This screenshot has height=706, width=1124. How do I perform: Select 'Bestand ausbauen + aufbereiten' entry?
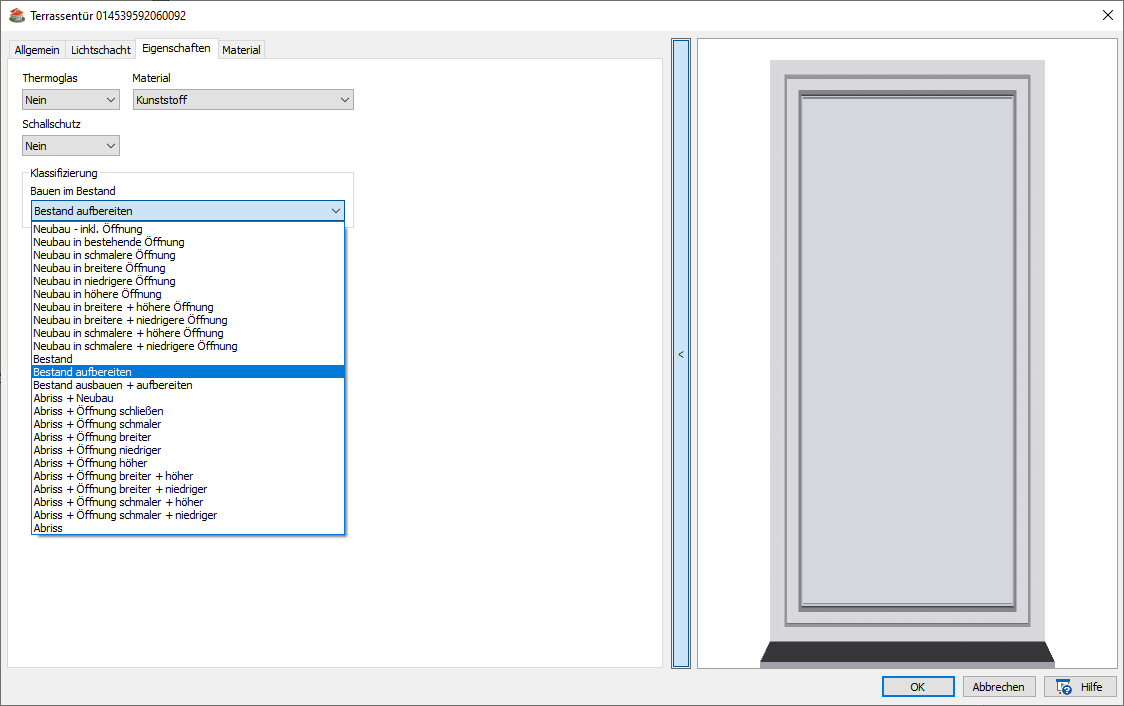pos(113,385)
